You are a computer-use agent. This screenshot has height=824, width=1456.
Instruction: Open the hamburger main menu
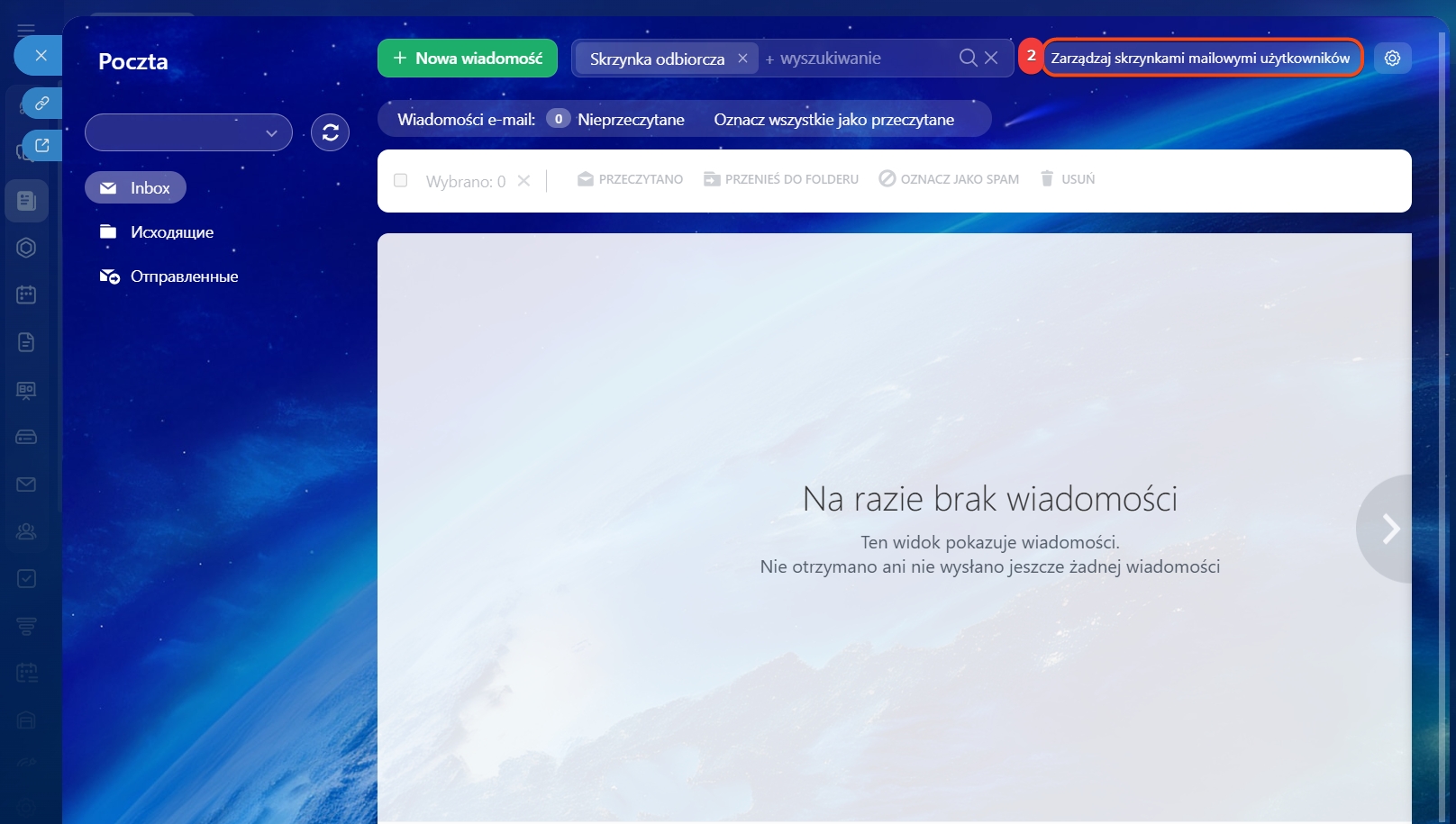click(x=26, y=30)
